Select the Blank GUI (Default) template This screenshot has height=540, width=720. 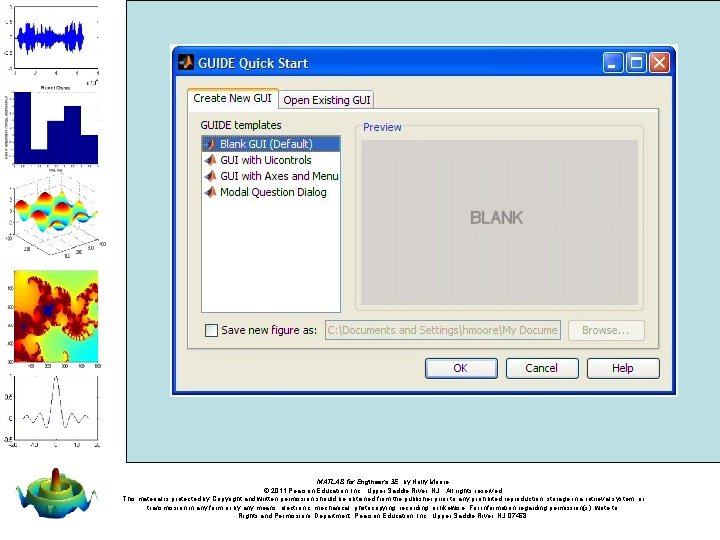coord(271,144)
